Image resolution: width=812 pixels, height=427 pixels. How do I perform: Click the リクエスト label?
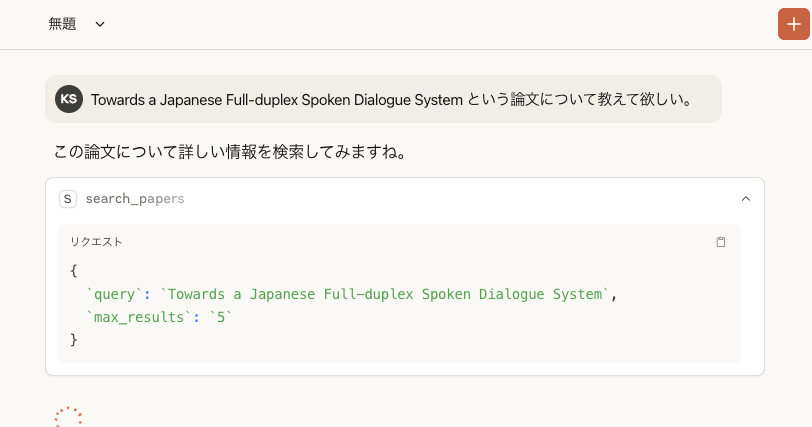pyautogui.click(x=96, y=242)
